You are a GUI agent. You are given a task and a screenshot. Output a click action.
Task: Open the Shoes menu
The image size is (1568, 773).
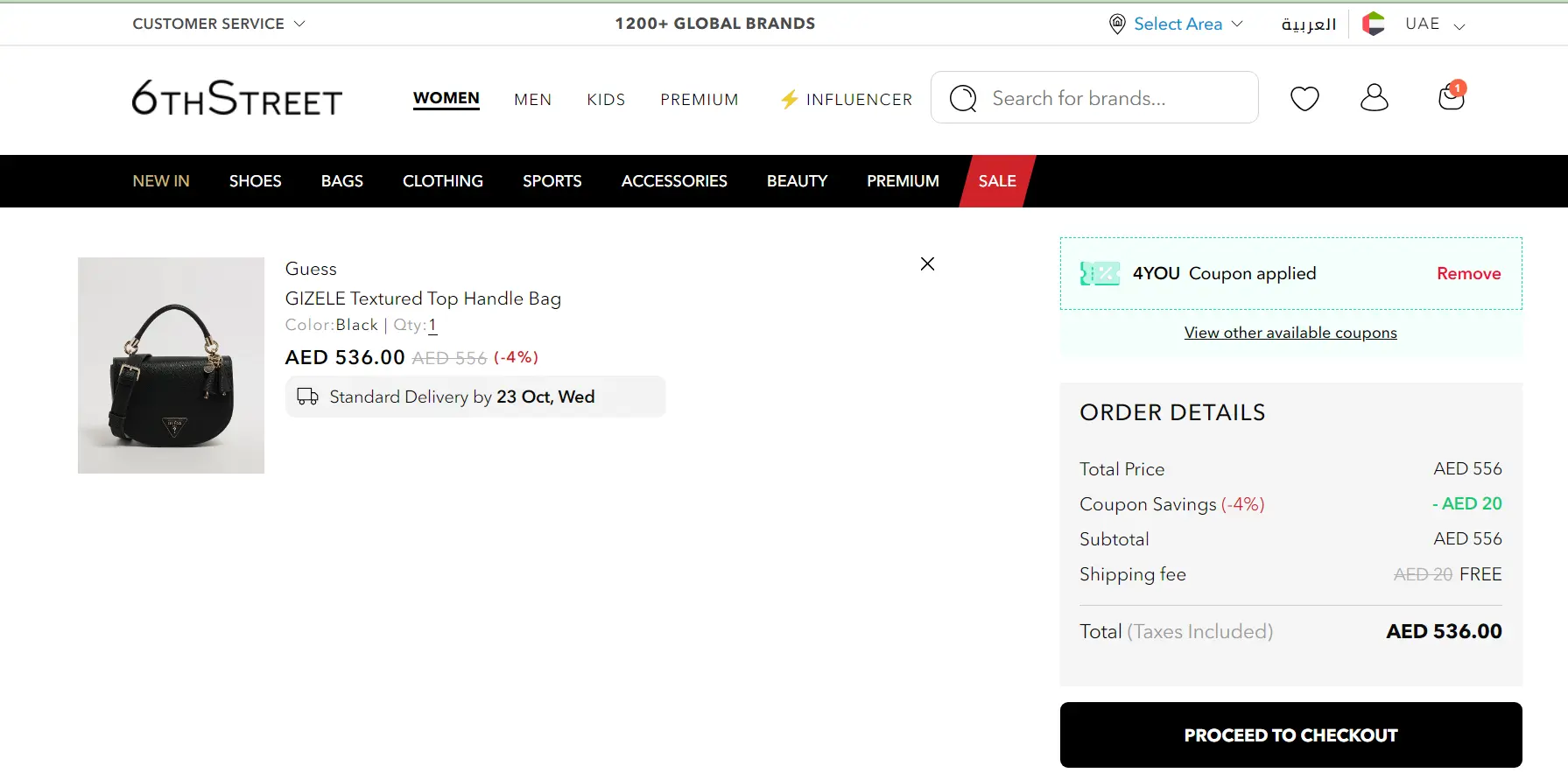coord(256,181)
